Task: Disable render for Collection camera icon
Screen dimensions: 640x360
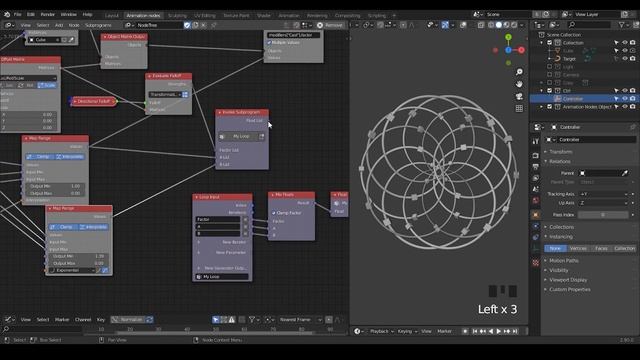Action: [x=633, y=43]
